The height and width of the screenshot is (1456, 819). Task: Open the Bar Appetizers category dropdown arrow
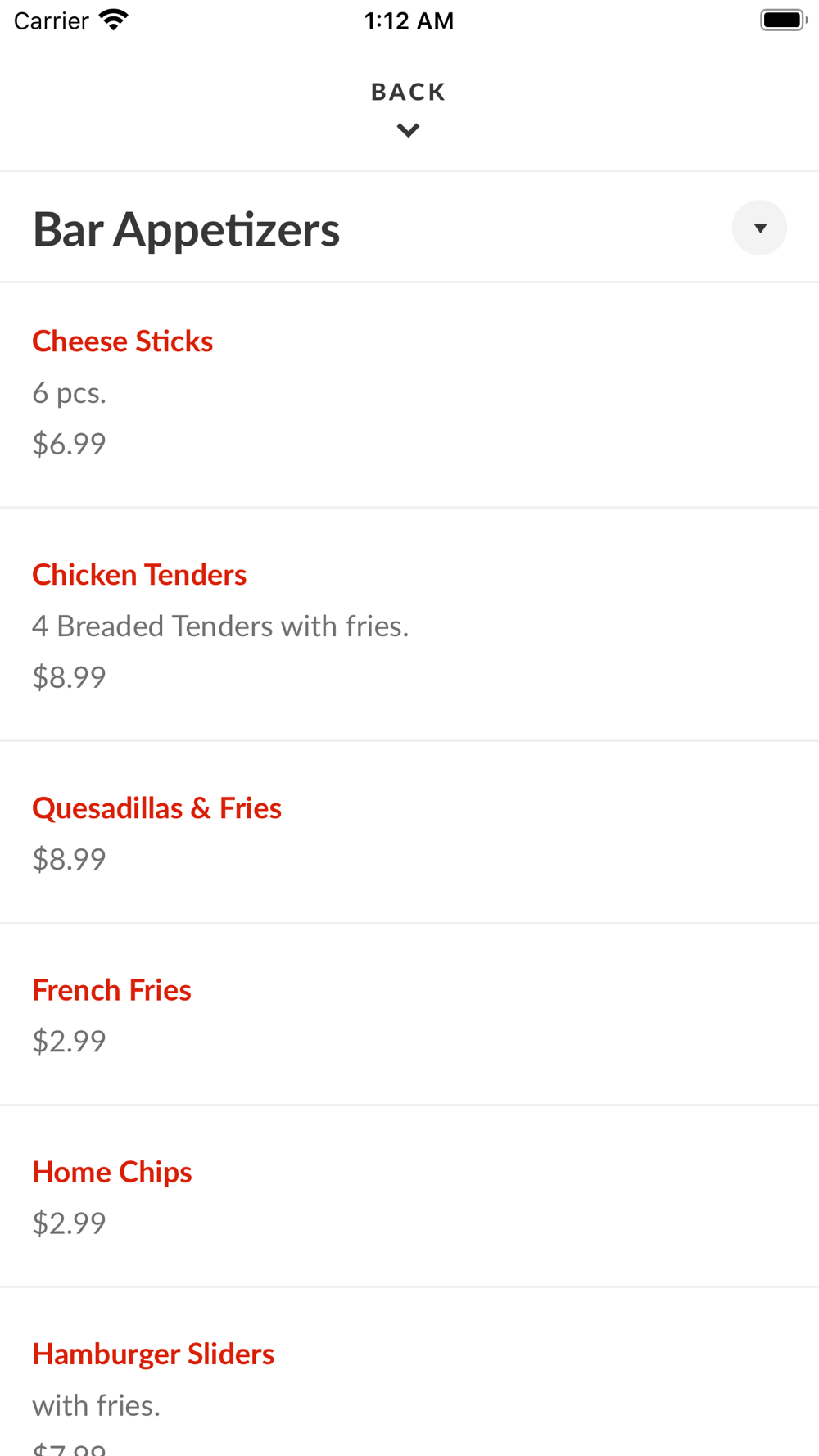pos(759,228)
